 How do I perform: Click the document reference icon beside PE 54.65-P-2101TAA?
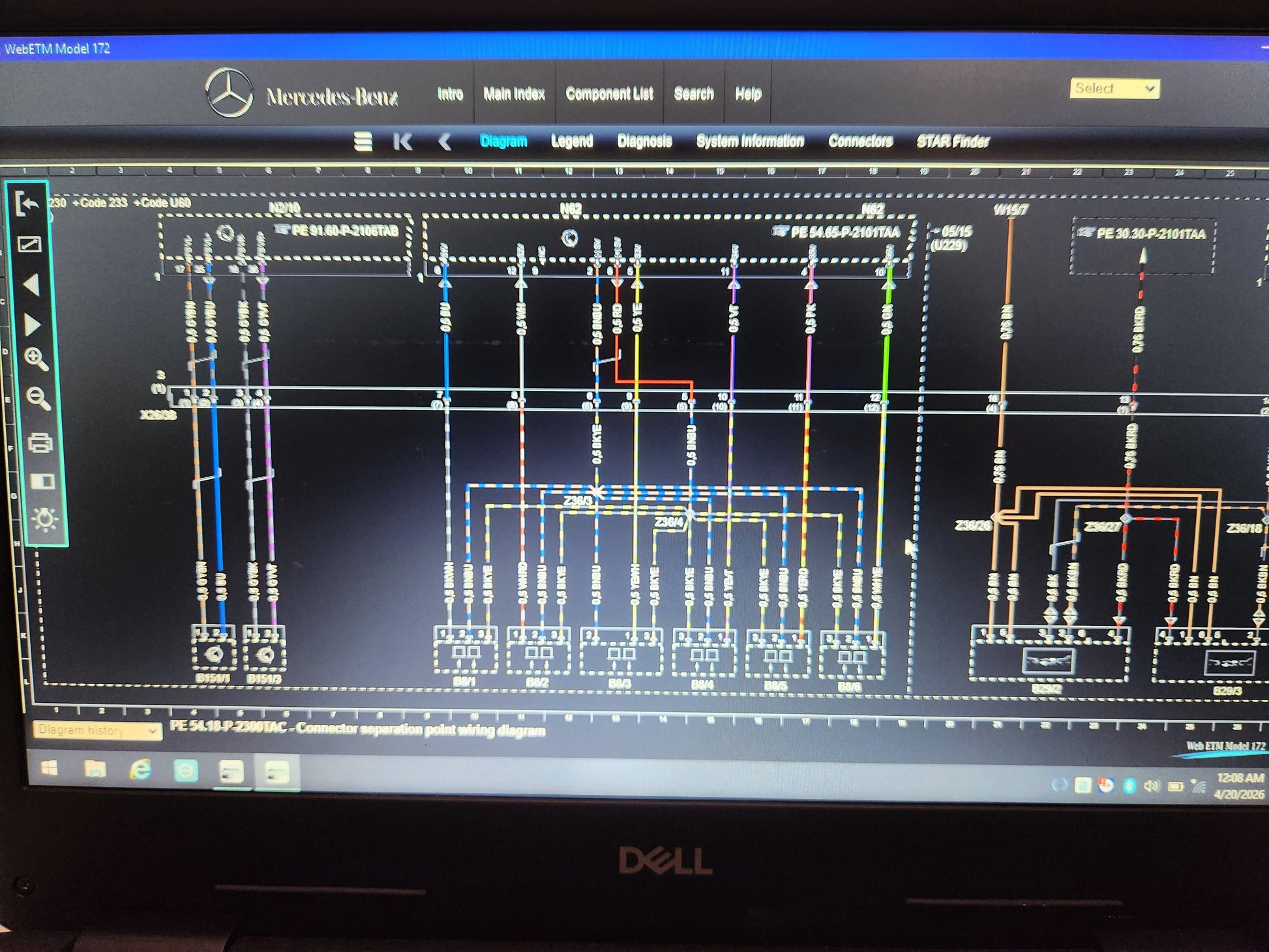(780, 231)
